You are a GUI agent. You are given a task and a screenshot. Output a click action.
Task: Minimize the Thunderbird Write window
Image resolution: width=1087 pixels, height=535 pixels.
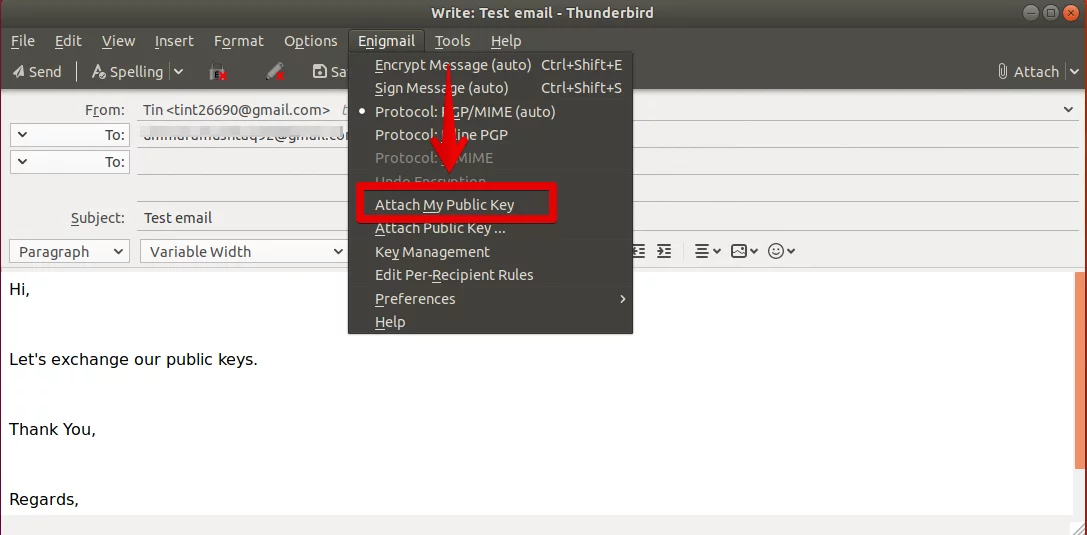pos(1033,12)
